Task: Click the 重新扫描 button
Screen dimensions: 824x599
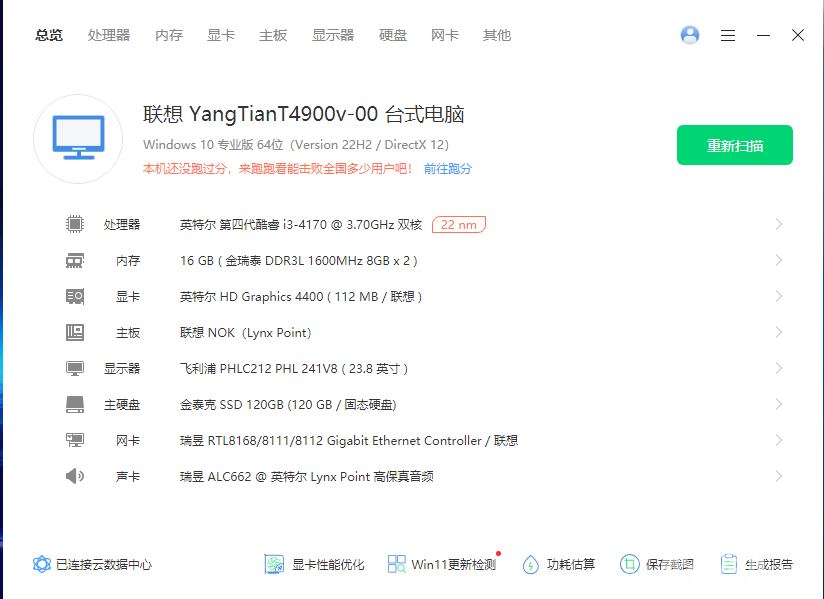Action: 735,145
